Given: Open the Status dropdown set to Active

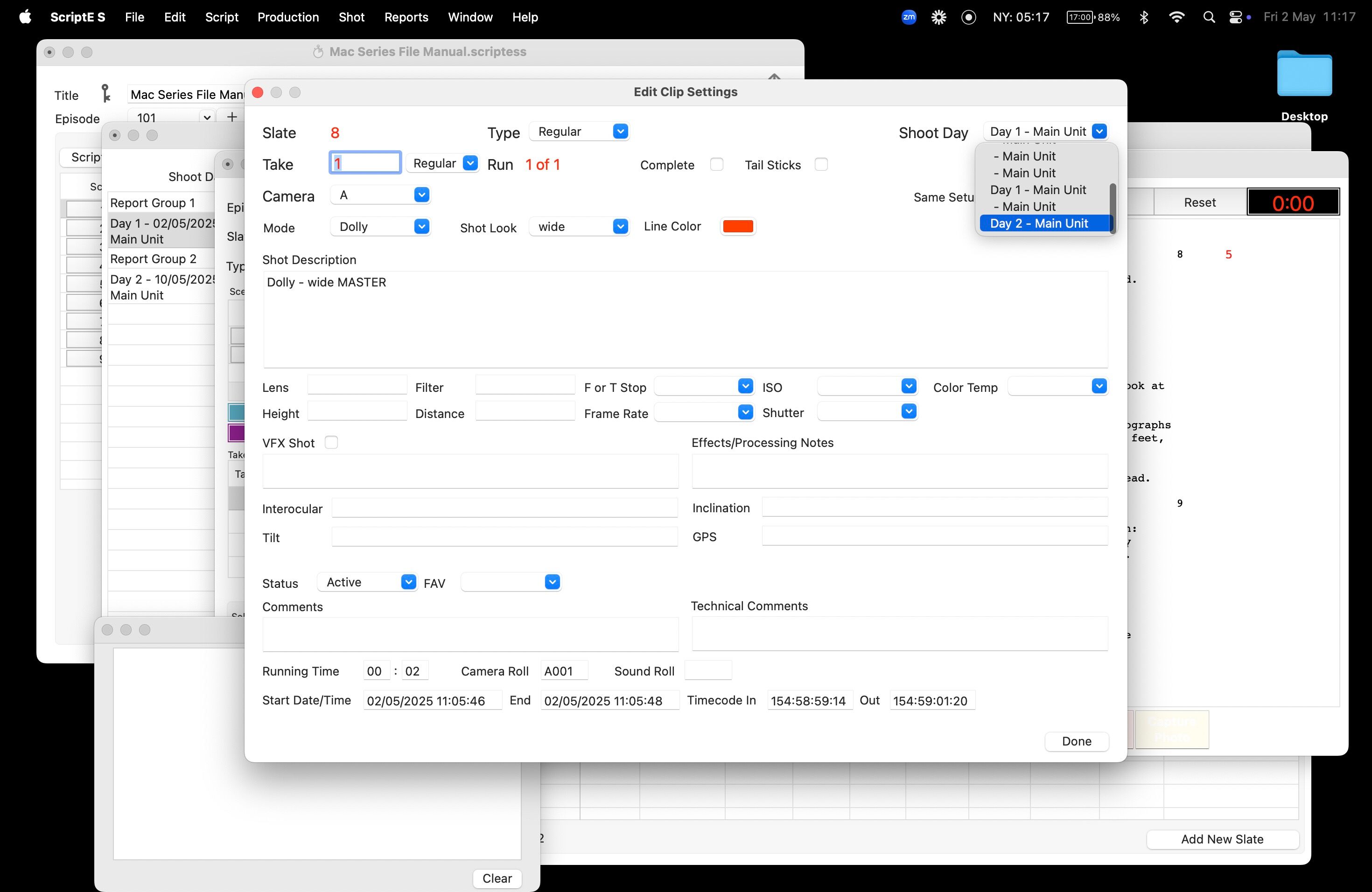Looking at the screenshot, I should [x=367, y=582].
